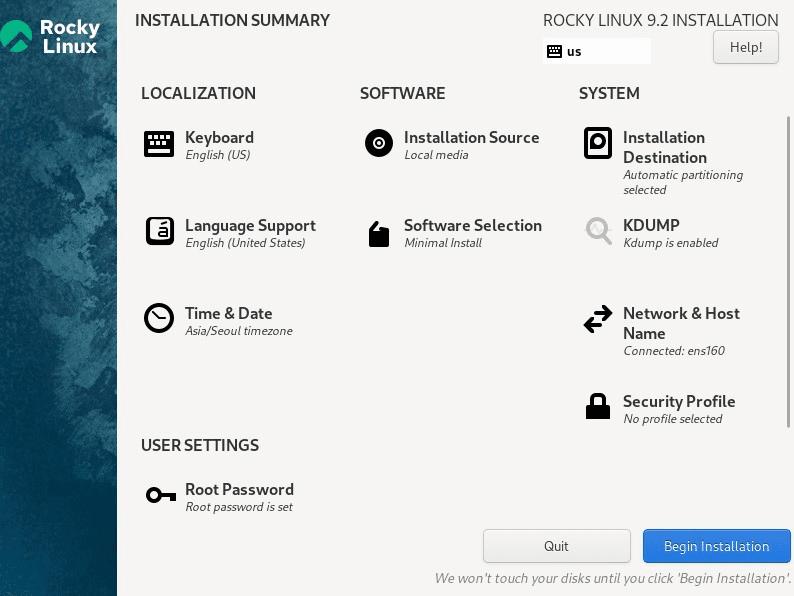Screen dimensions: 794x596
Task: Click the USER SETTINGS section heading
Action: 200,445
